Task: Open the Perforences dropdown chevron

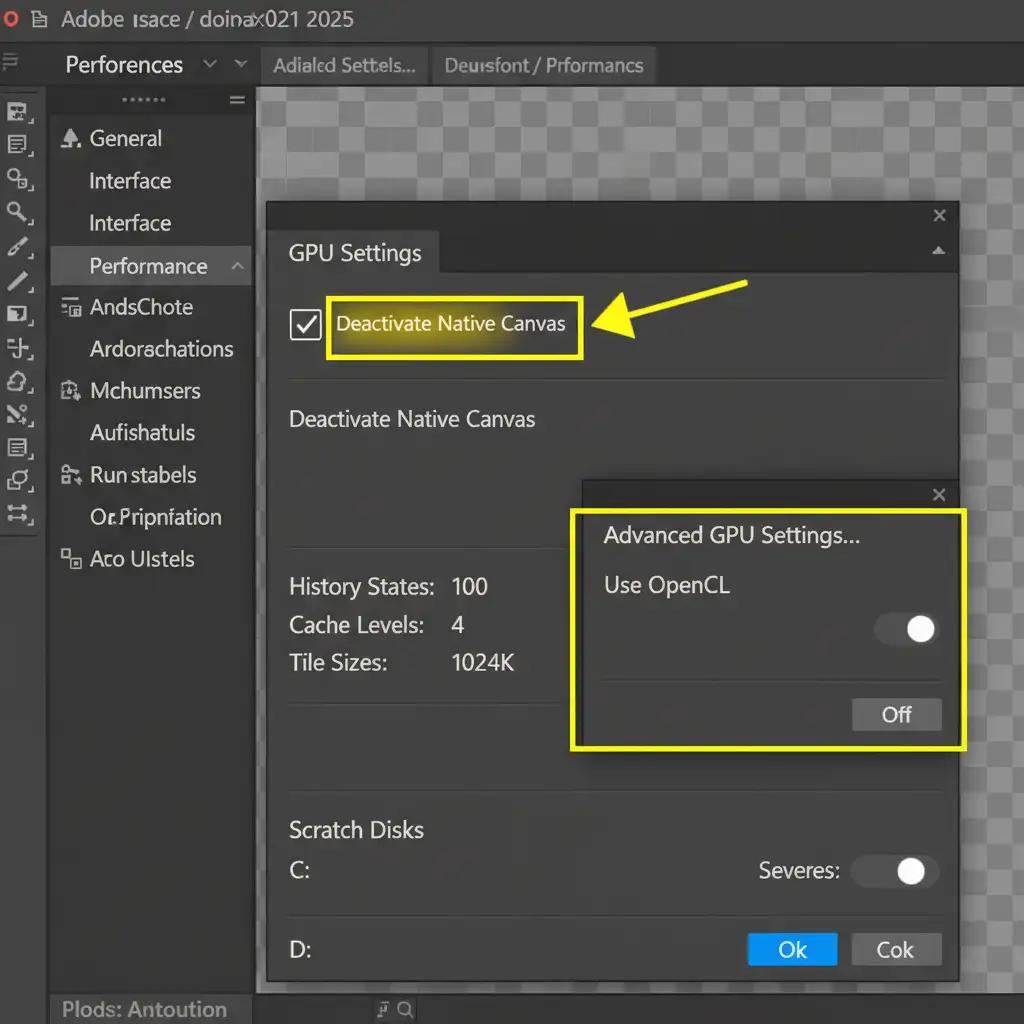Action: coord(210,65)
